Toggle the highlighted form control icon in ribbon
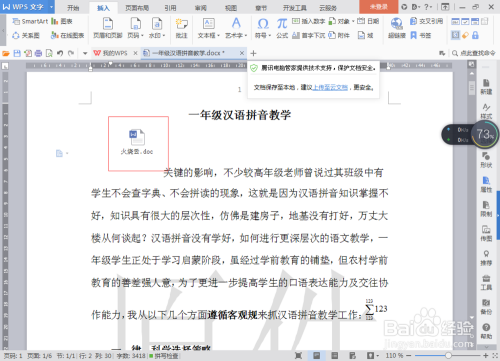Image resolution: width=500 pixels, height=361 pixels. (455, 35)
